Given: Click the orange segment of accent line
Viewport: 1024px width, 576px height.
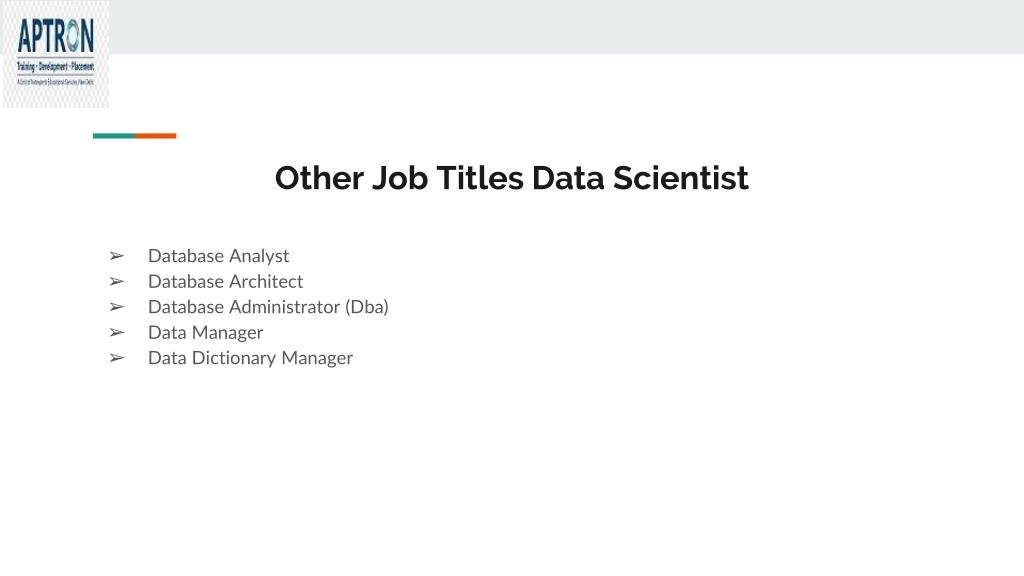Looking at the screenshot, I should click(x=155, y=136).
